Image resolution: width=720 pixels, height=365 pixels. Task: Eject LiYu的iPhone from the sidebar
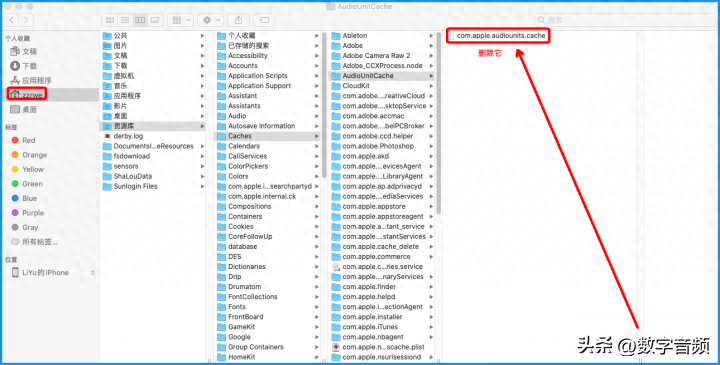click(x=92, y=272)
